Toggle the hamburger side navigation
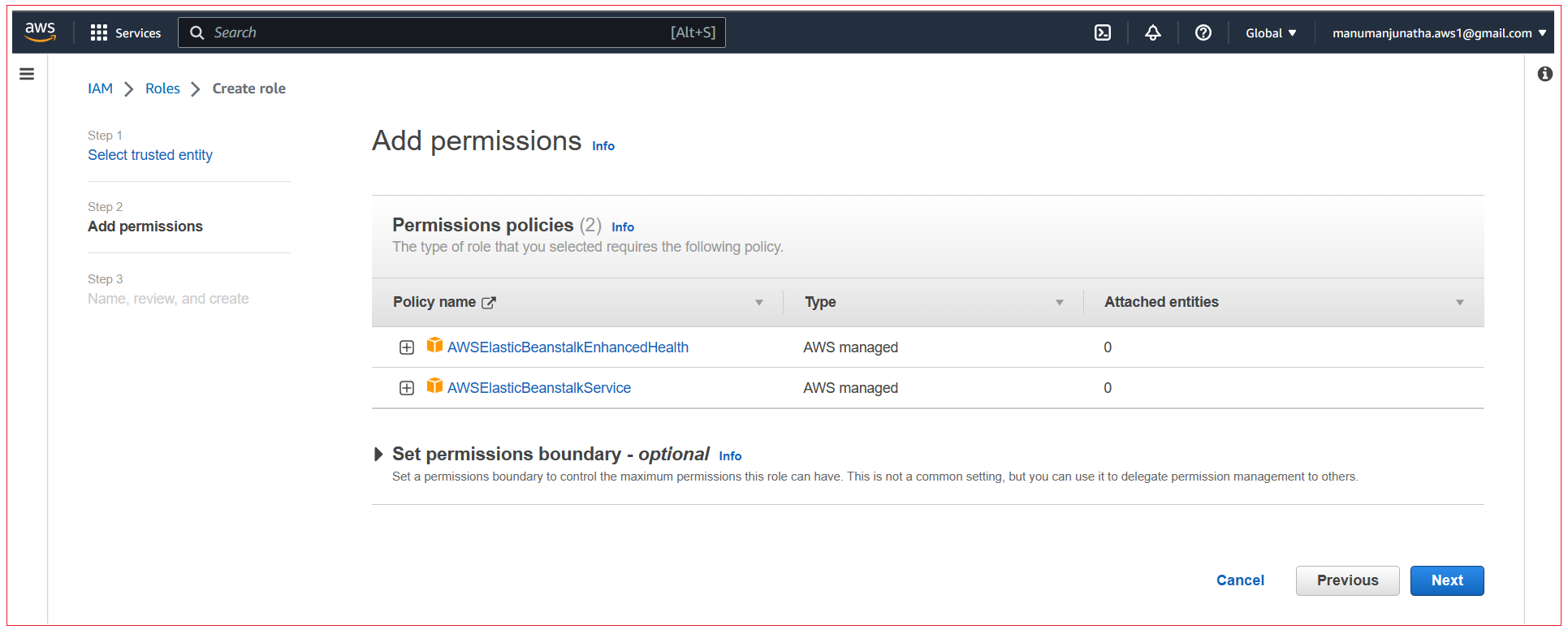 (x=27, y=74)
